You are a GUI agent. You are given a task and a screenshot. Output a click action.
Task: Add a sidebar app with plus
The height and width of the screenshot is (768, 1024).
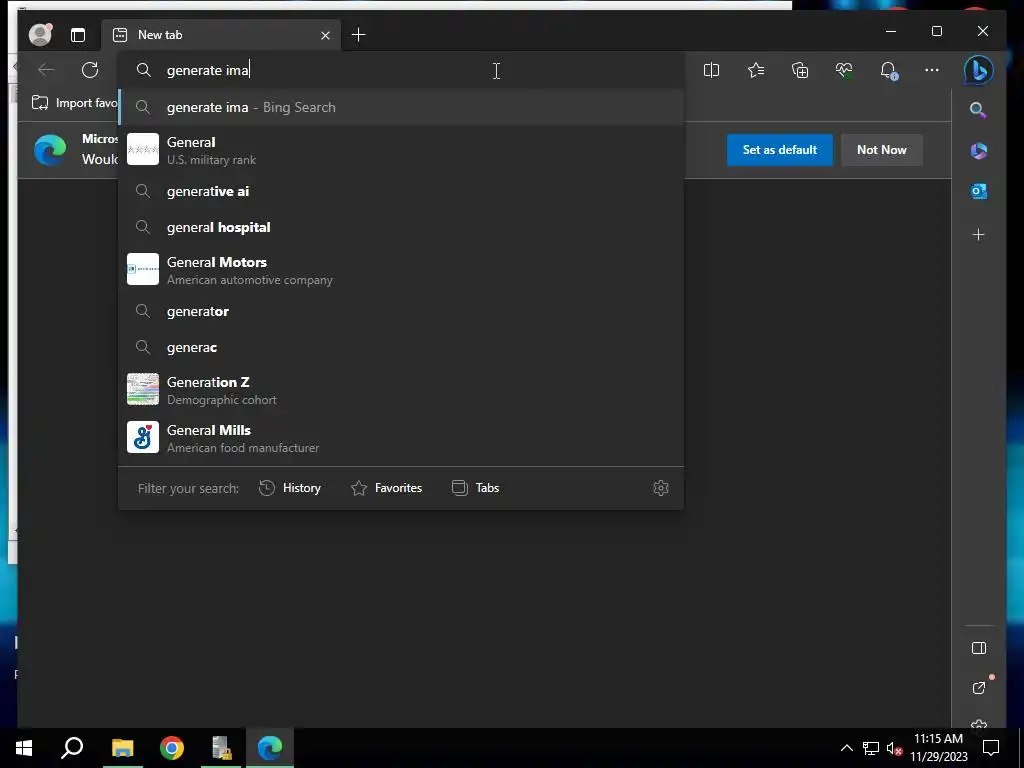coord(978,234)
